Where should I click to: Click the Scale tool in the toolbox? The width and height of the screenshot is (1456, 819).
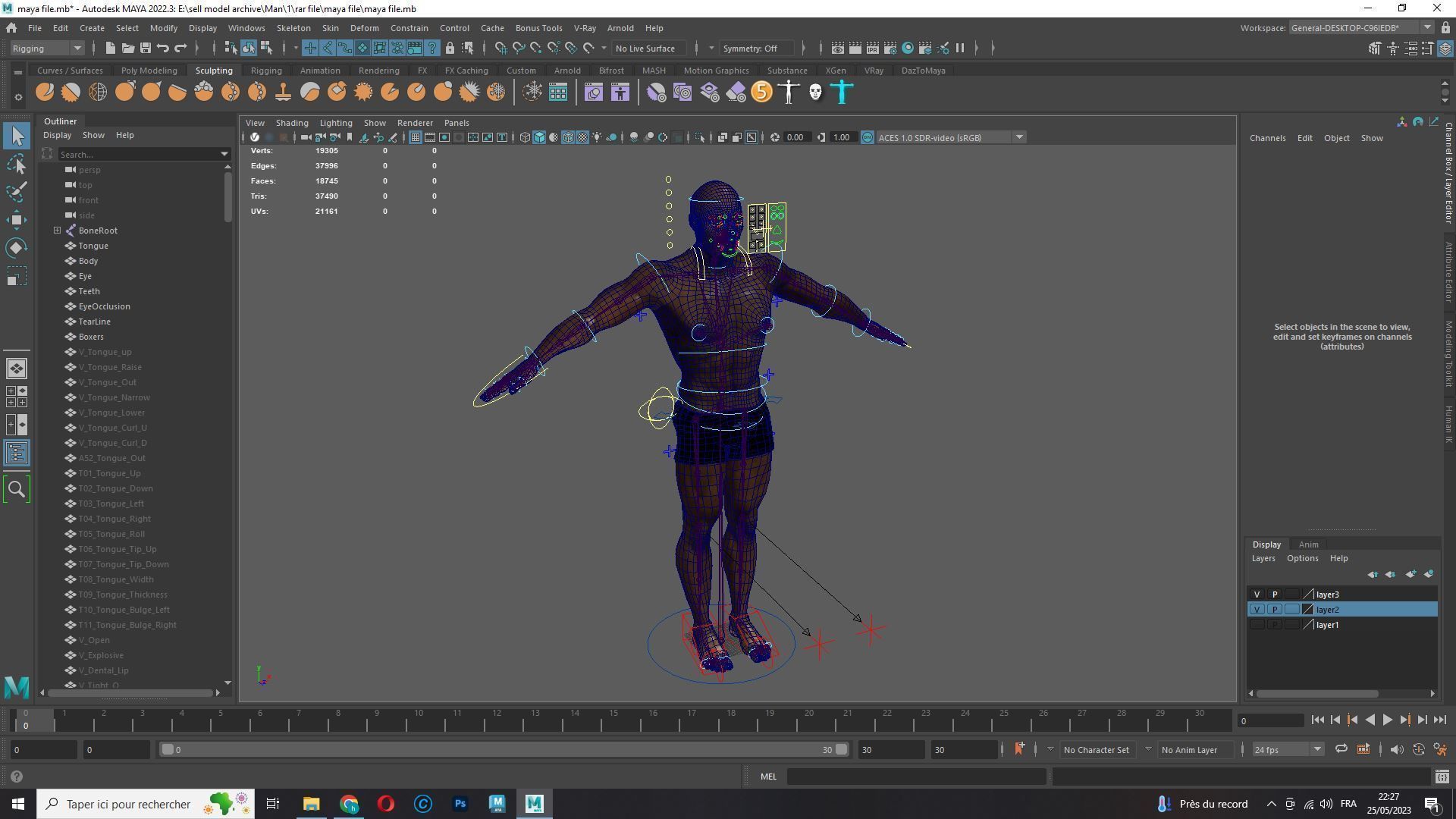17,276
